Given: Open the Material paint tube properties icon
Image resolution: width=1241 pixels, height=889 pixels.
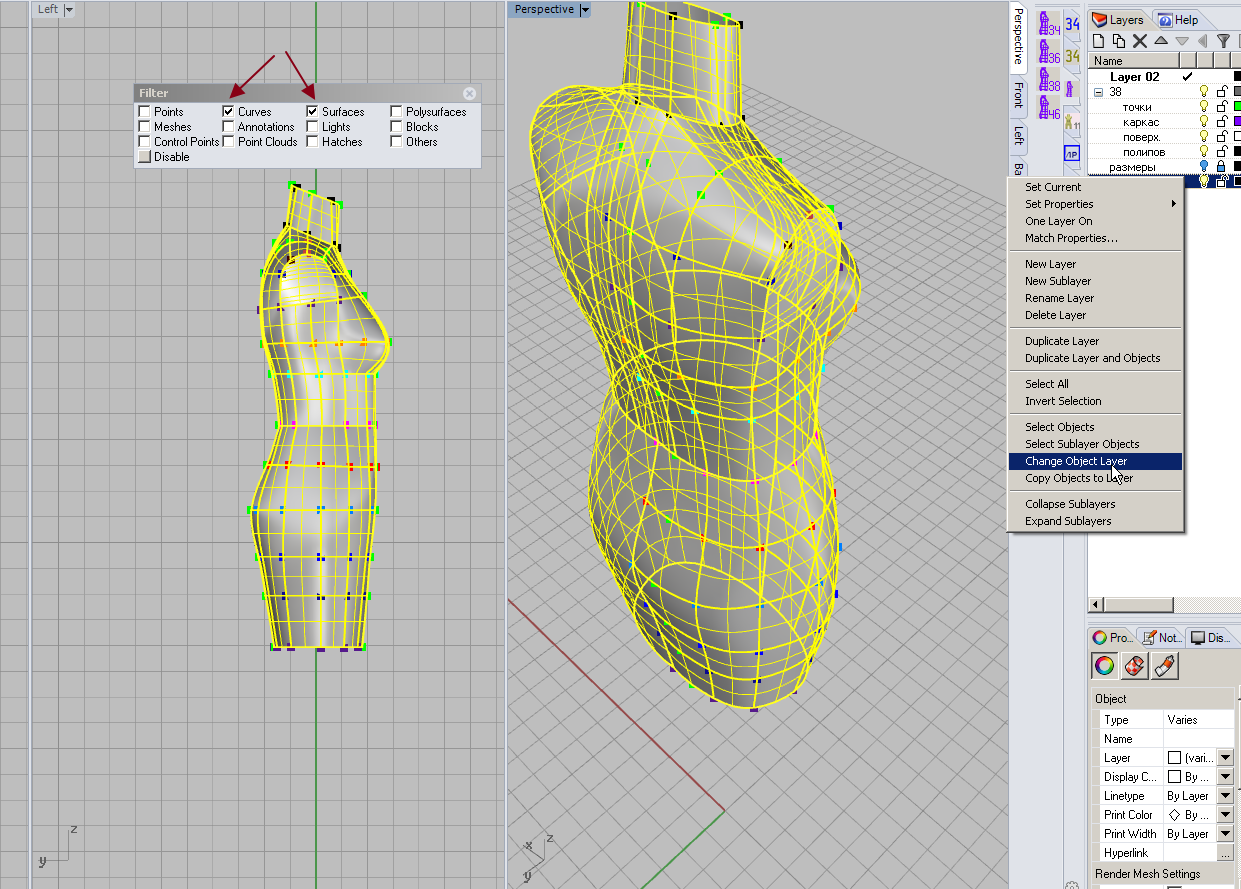Looking at the screenshot, I should pyautogui.click(x=1165, y=666).
